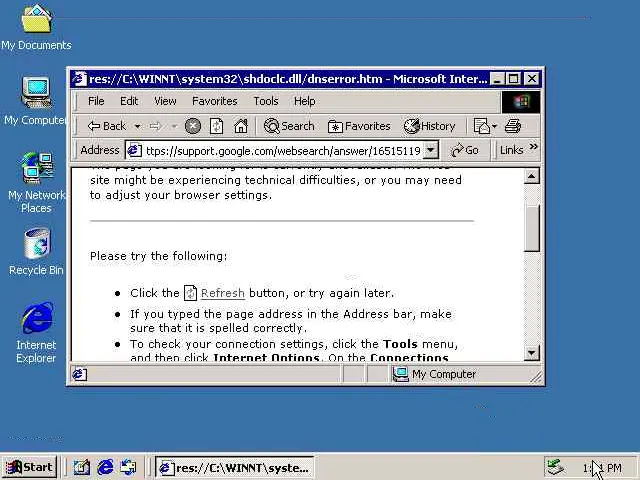640x480 pixels.
Task: Click the network tray icon
Action: (x=555, y=467)
